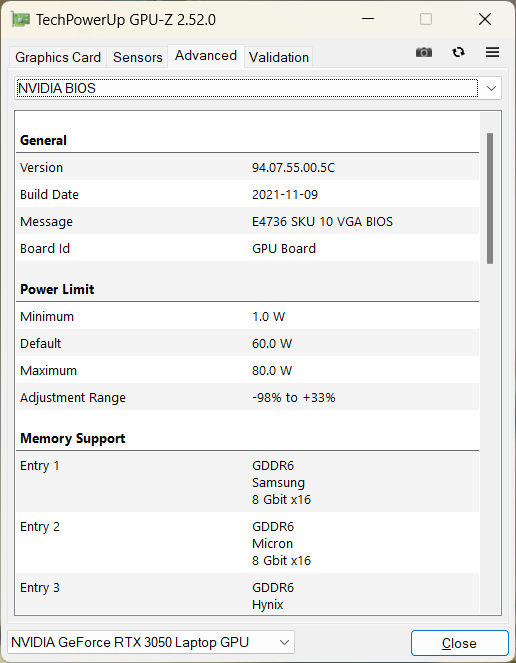The image size is (516, 663).
Task: Select the Maximum power value 80.0 W
Action: tap(272, 371)
